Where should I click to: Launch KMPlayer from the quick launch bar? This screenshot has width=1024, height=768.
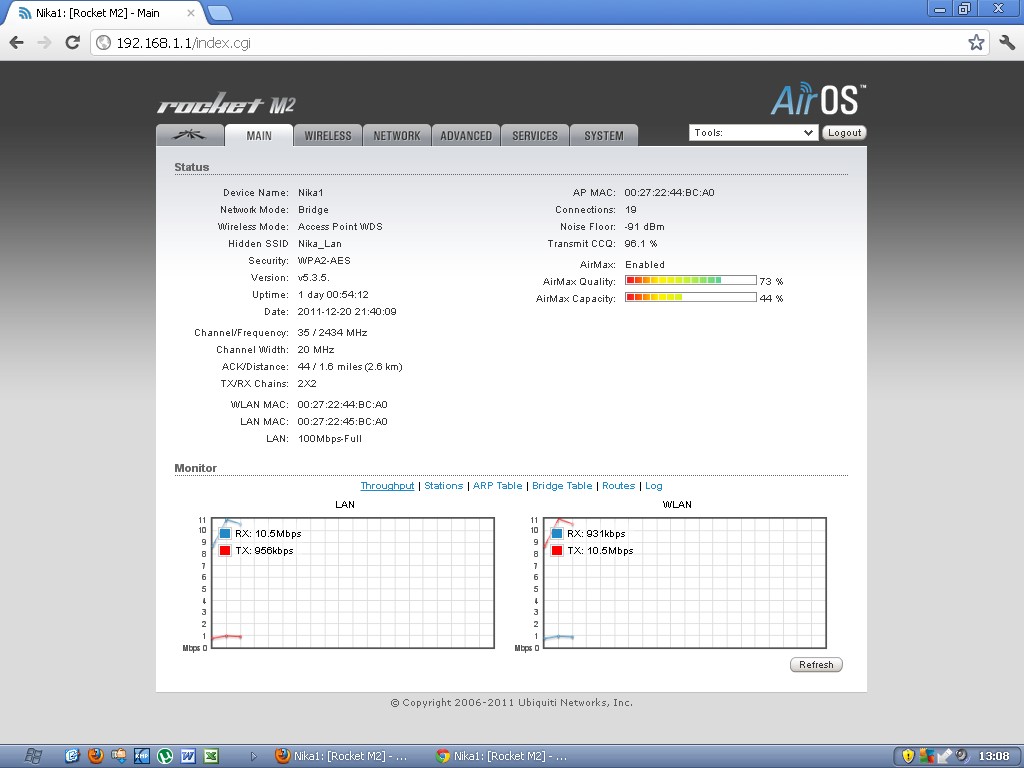pos(142,756)
